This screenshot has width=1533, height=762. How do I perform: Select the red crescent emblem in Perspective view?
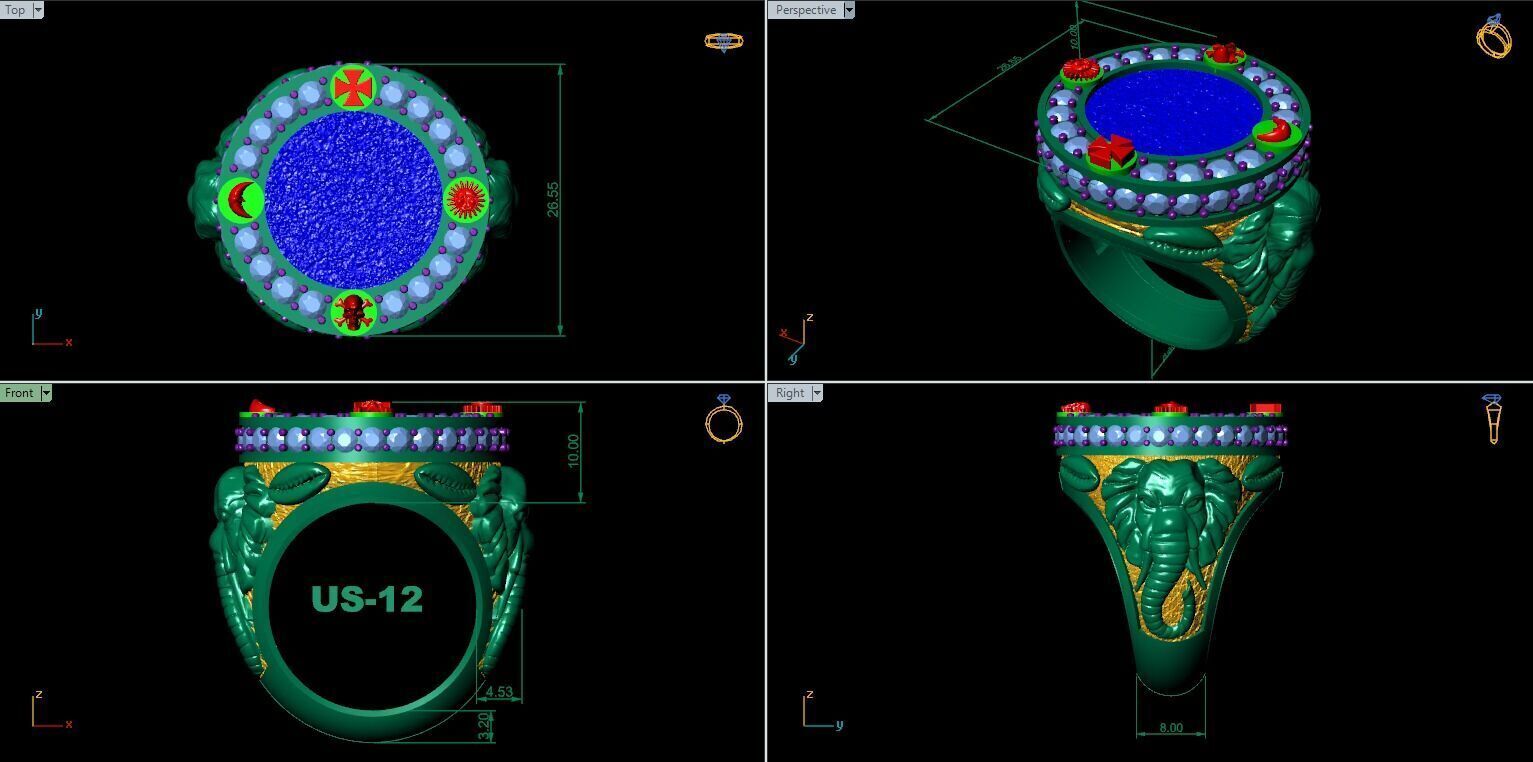[1274, 131]
